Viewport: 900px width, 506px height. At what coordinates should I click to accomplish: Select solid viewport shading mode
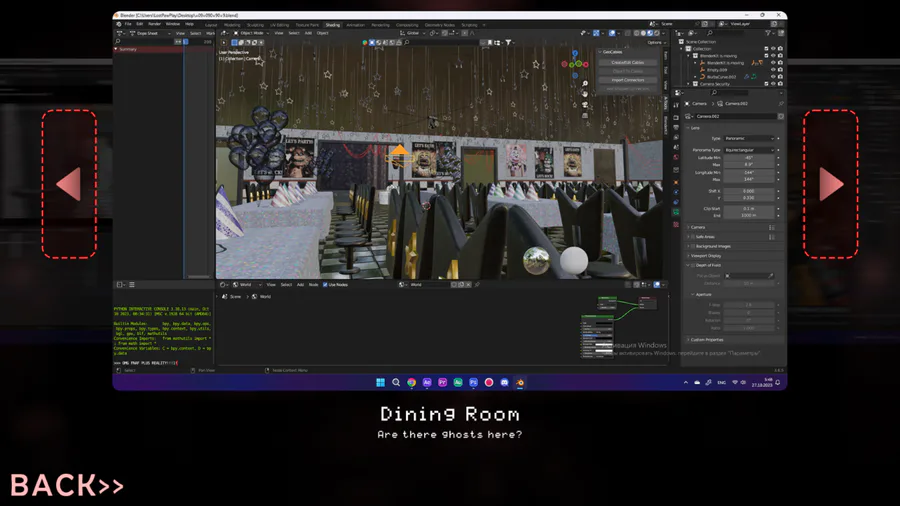click(x=643, y=33)
